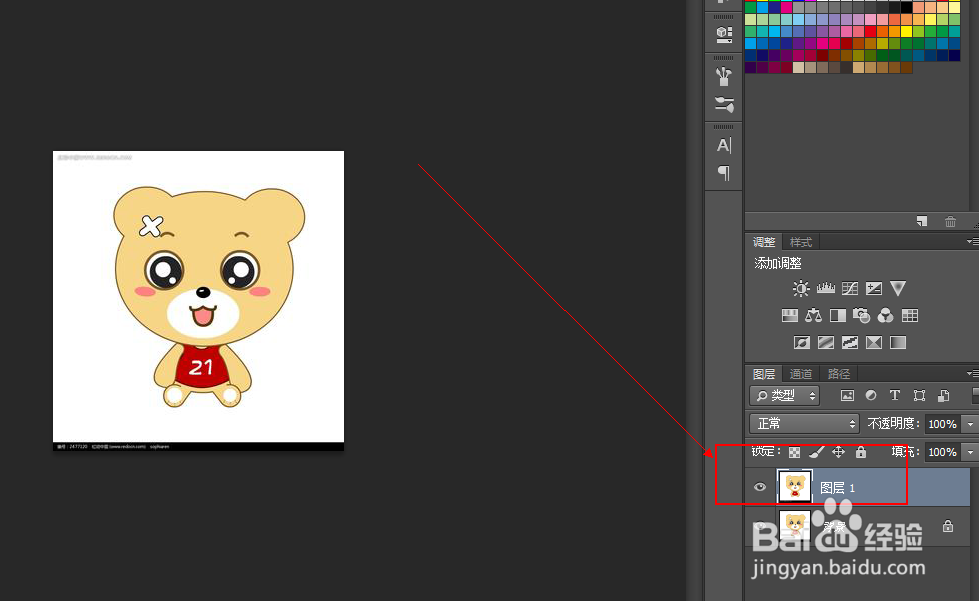Toggle pixel layer filter in Layers panel
The height and width of the screenshot is (601, 979).
click(847, 395)
